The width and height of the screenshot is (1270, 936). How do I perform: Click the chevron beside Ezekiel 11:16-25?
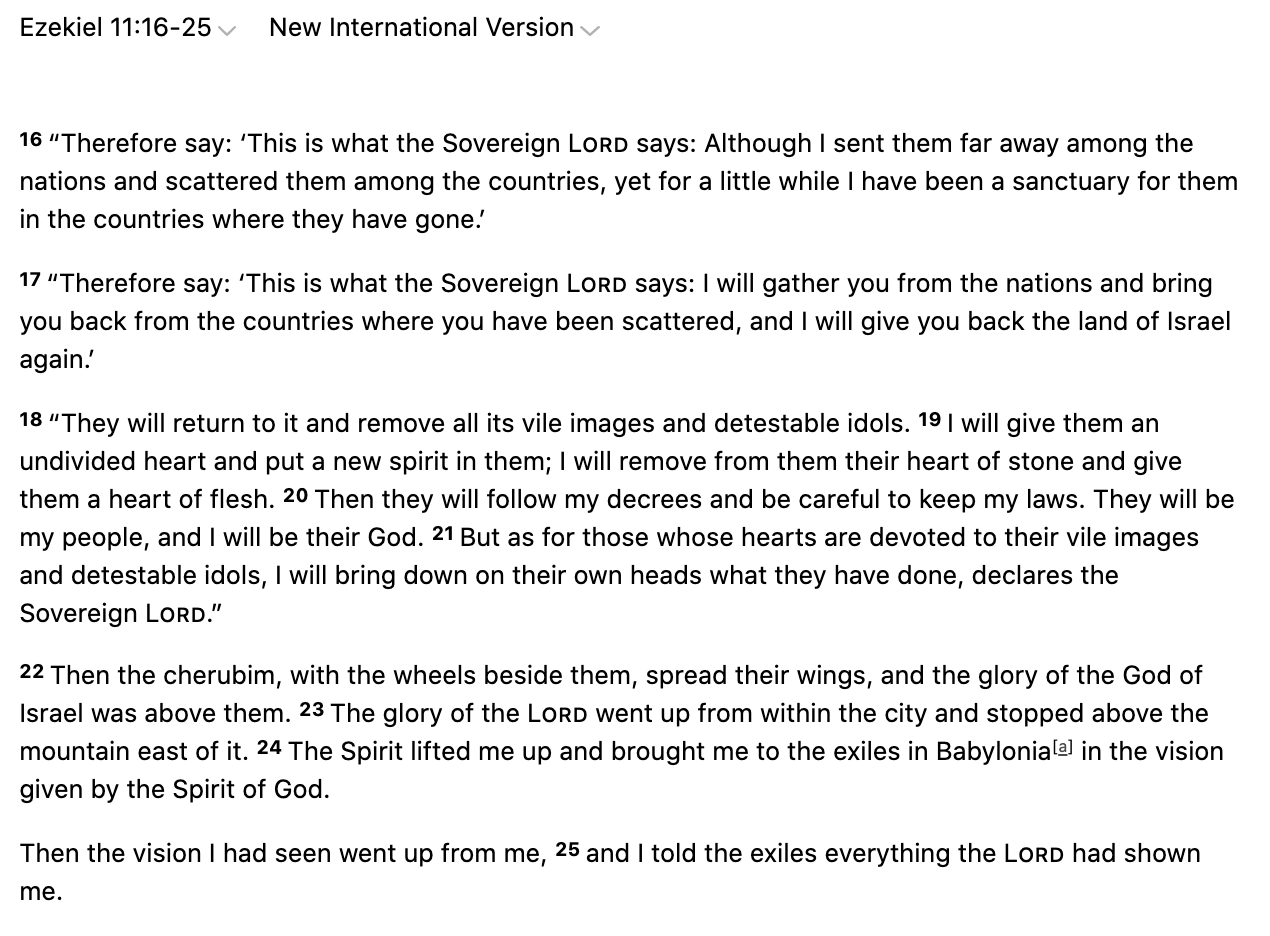(x=227, y=31)
